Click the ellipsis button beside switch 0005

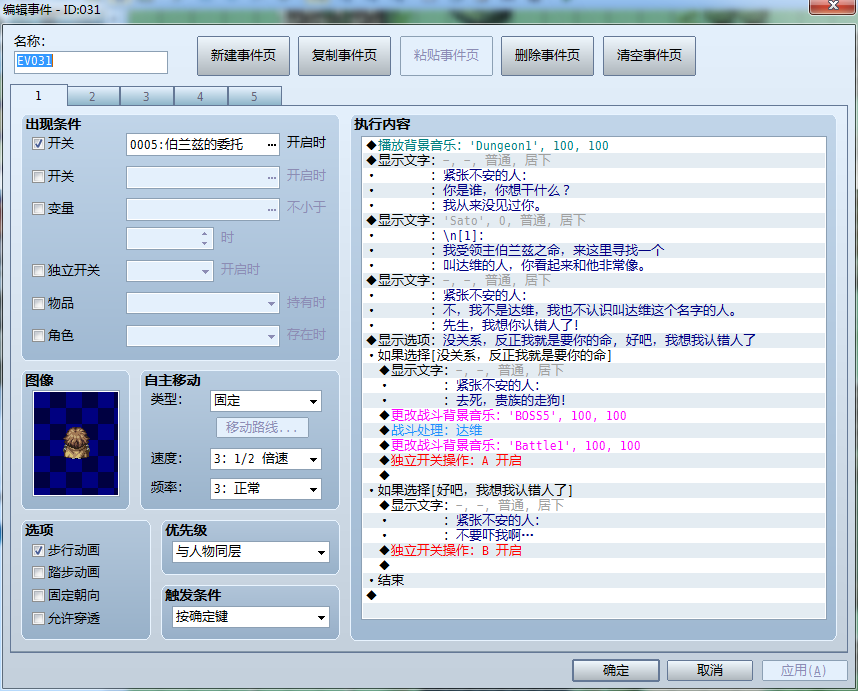coord(271,144)
